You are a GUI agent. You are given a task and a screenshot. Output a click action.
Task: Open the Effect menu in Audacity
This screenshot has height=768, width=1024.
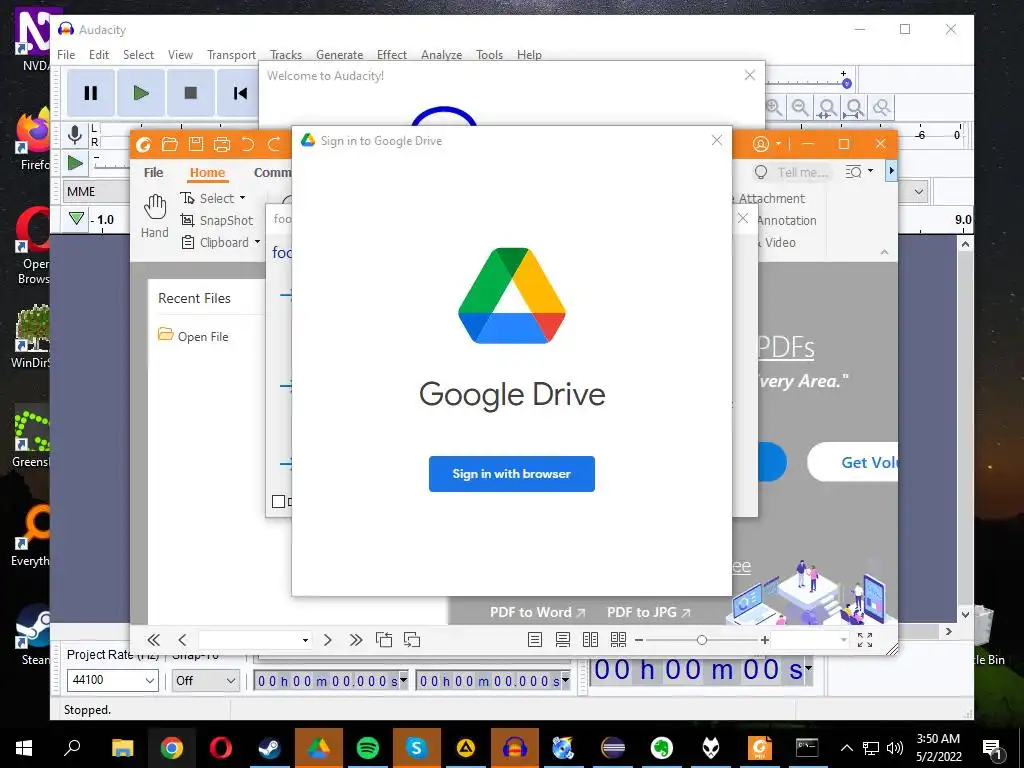392,55
